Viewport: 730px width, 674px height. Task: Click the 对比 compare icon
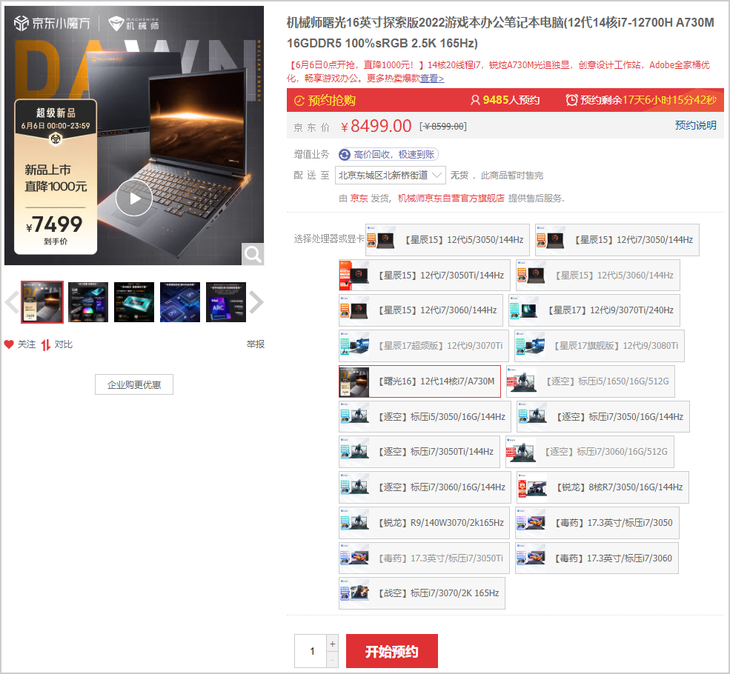click(x=45, y=345)
